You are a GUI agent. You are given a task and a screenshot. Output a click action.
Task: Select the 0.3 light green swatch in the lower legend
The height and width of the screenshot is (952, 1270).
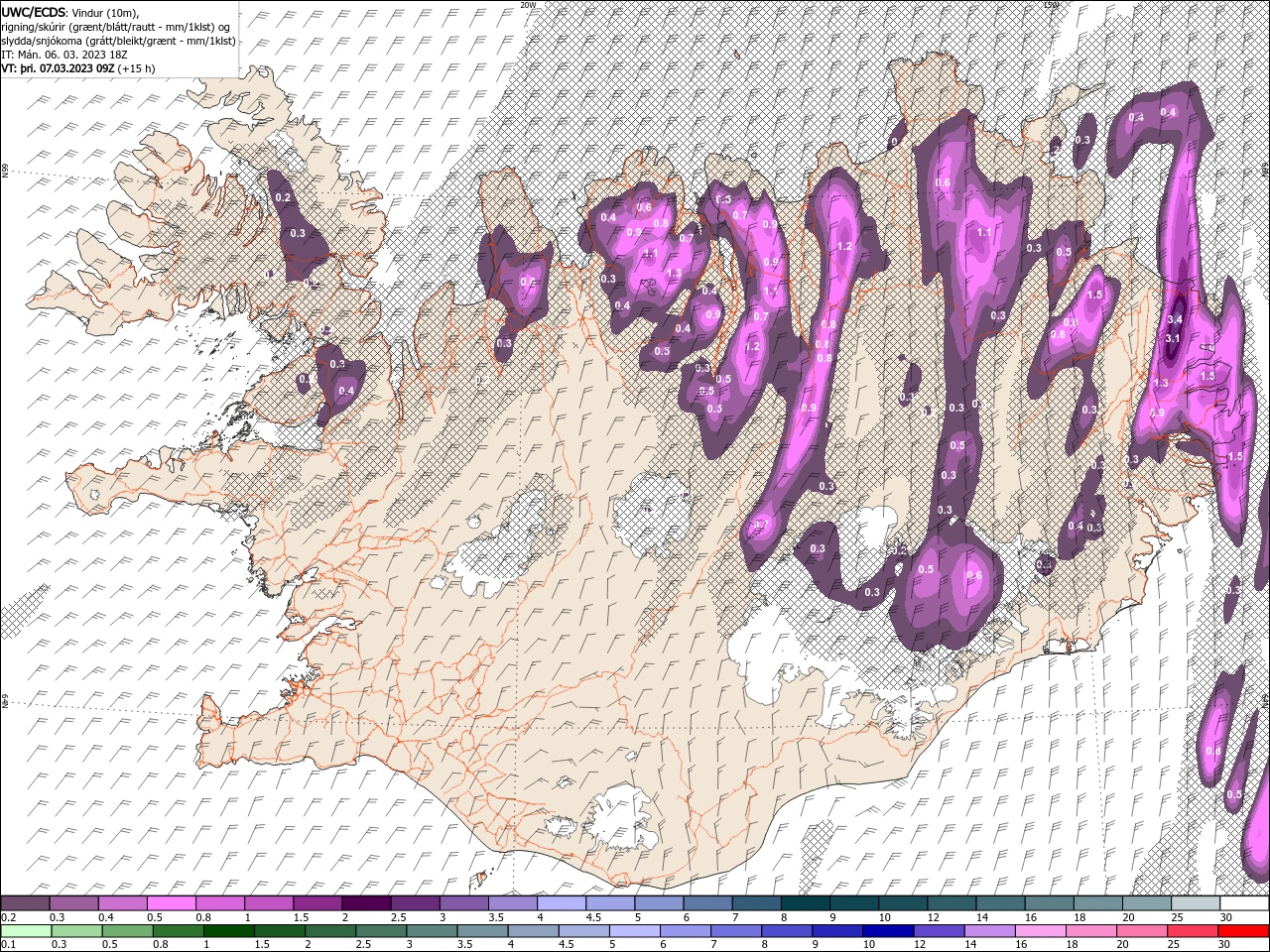76,931
